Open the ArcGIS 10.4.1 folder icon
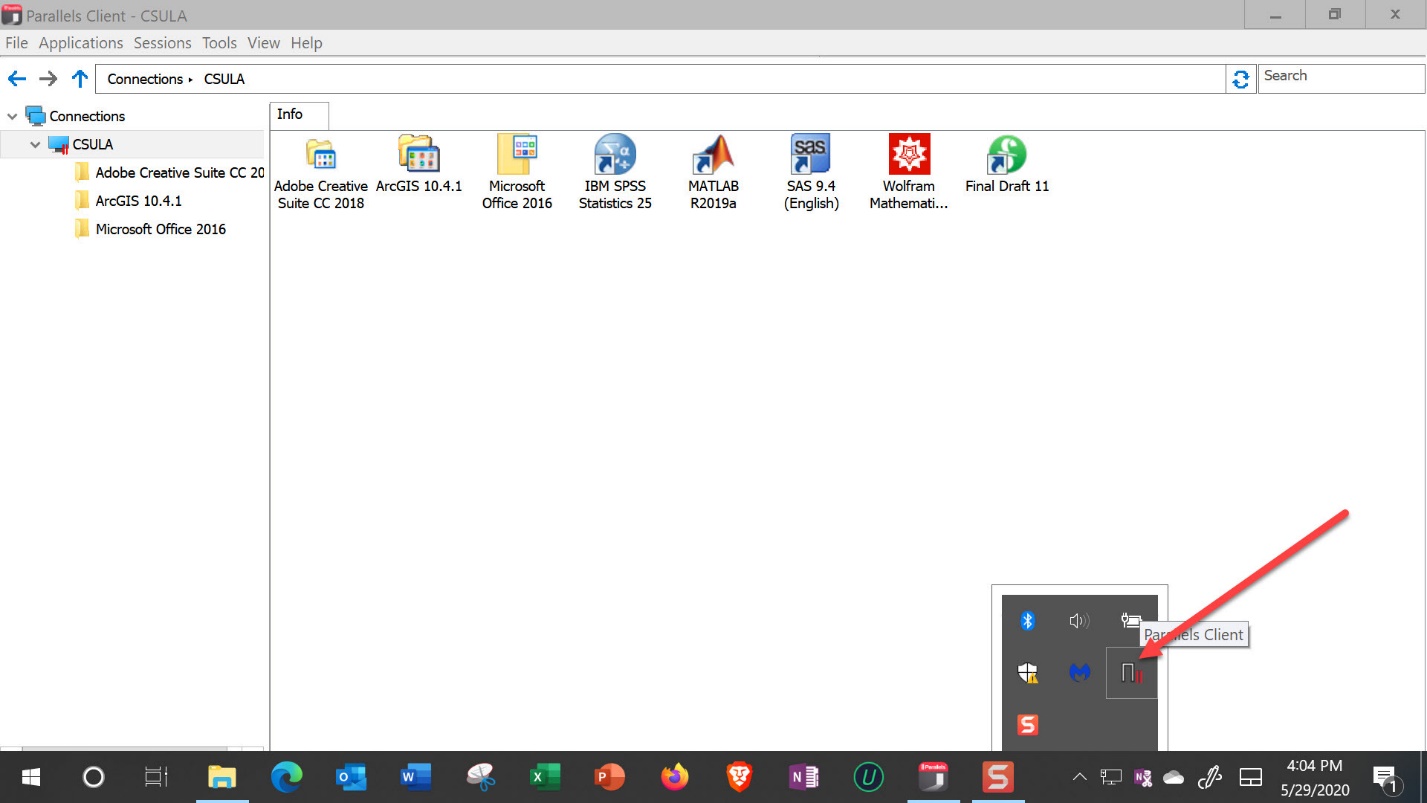Viewport: 1427px width, 803px height. click(x=418, y=156)
